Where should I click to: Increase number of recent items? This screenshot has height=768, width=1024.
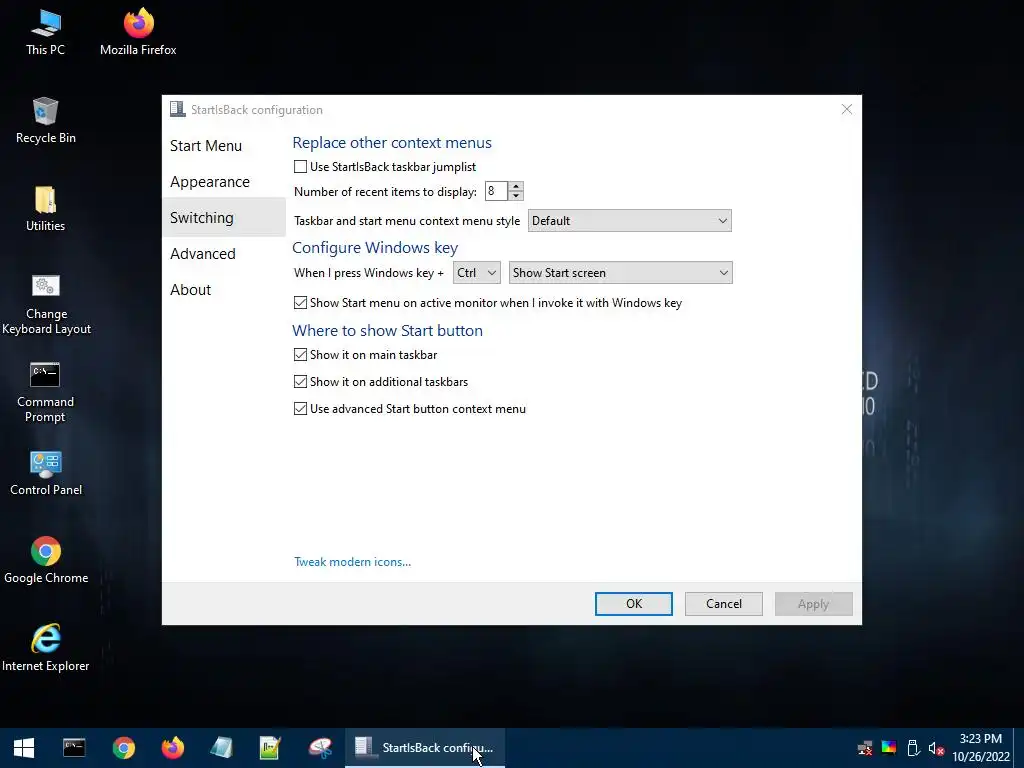pyautogui.click(x=516, y=187)
